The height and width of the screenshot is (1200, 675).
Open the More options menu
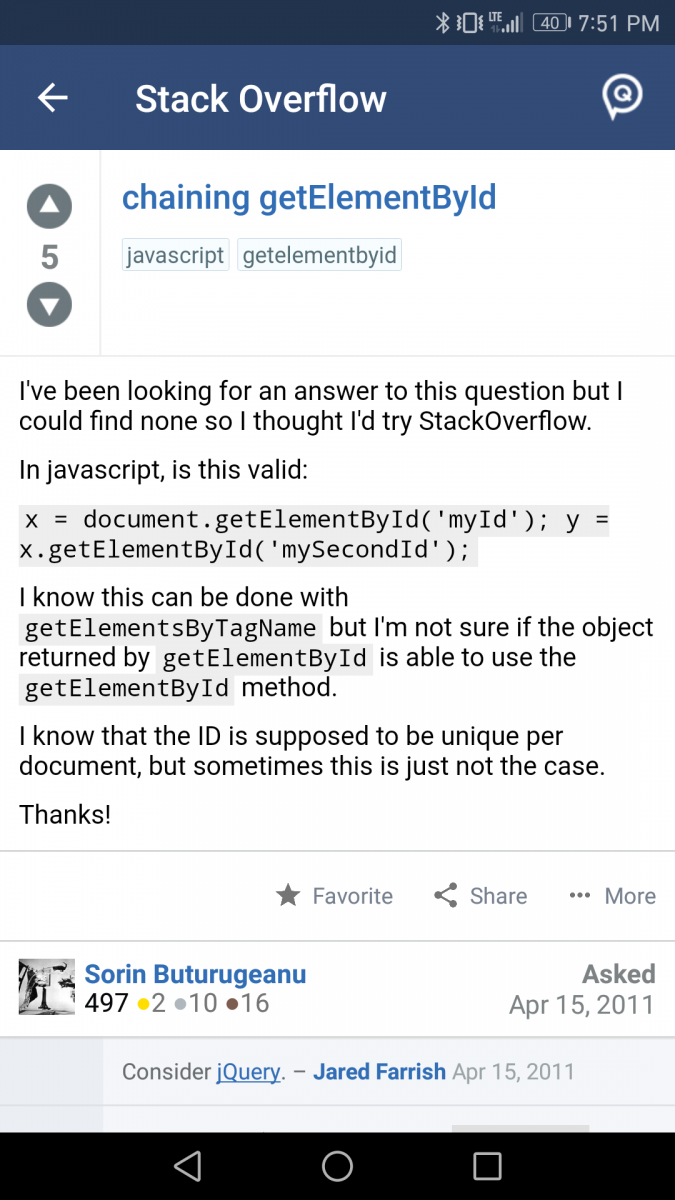click(x=612, y=896)
